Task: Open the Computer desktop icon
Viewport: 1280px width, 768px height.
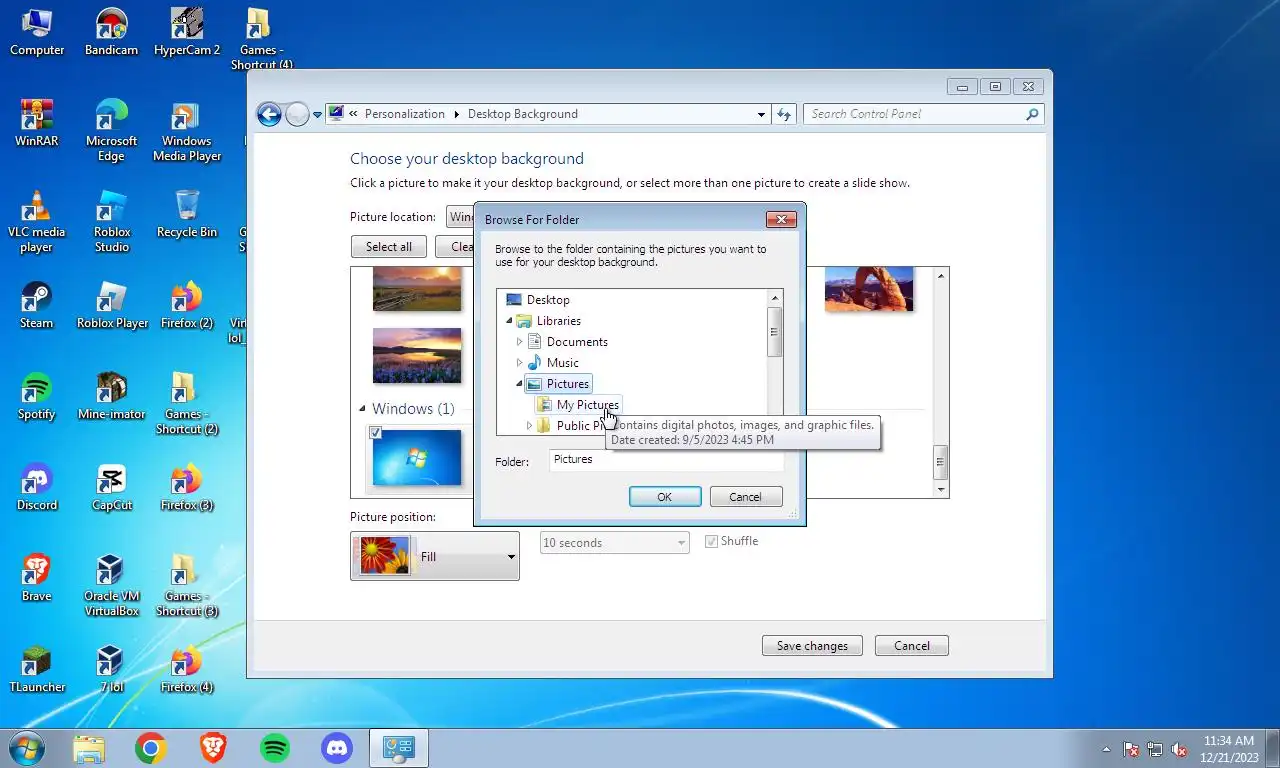Action: 37,32
